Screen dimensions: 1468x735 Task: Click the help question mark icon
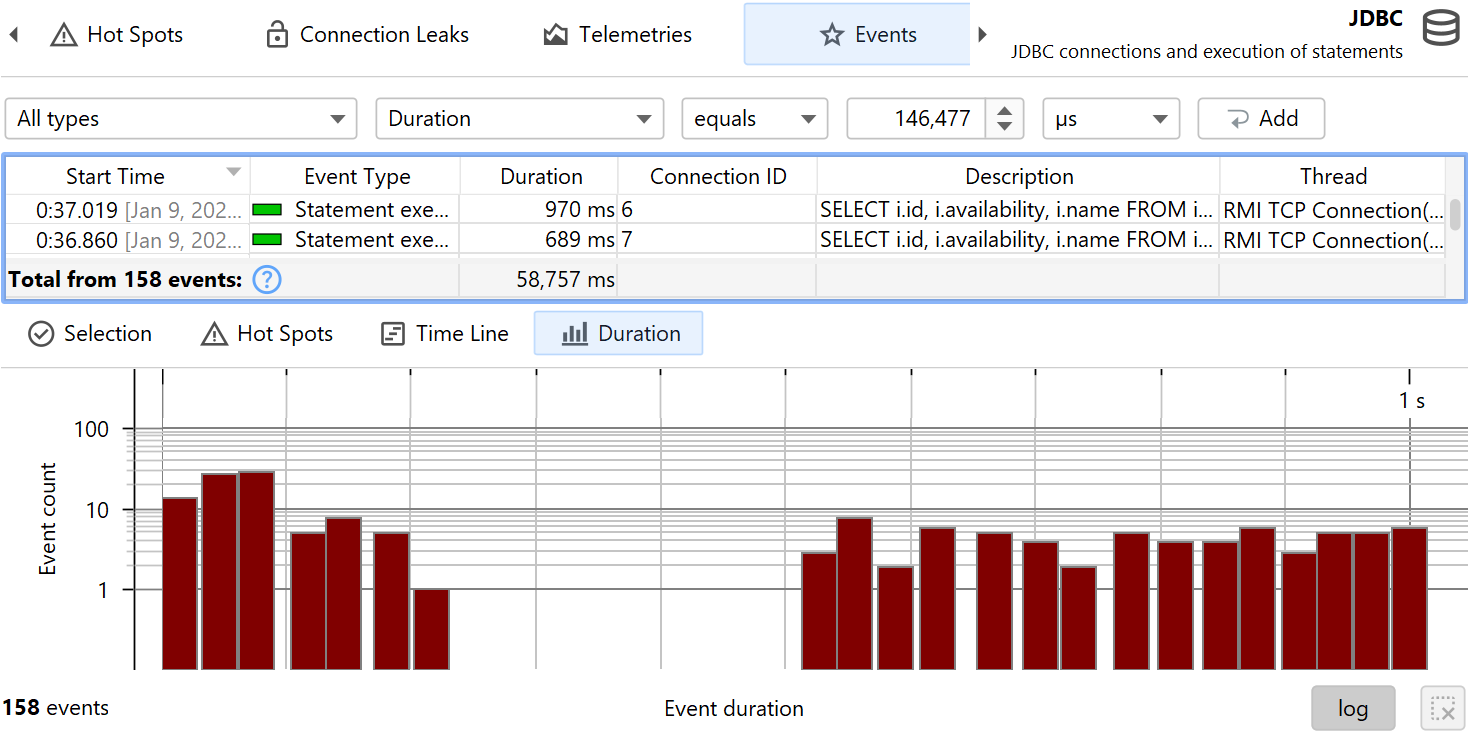267,280
